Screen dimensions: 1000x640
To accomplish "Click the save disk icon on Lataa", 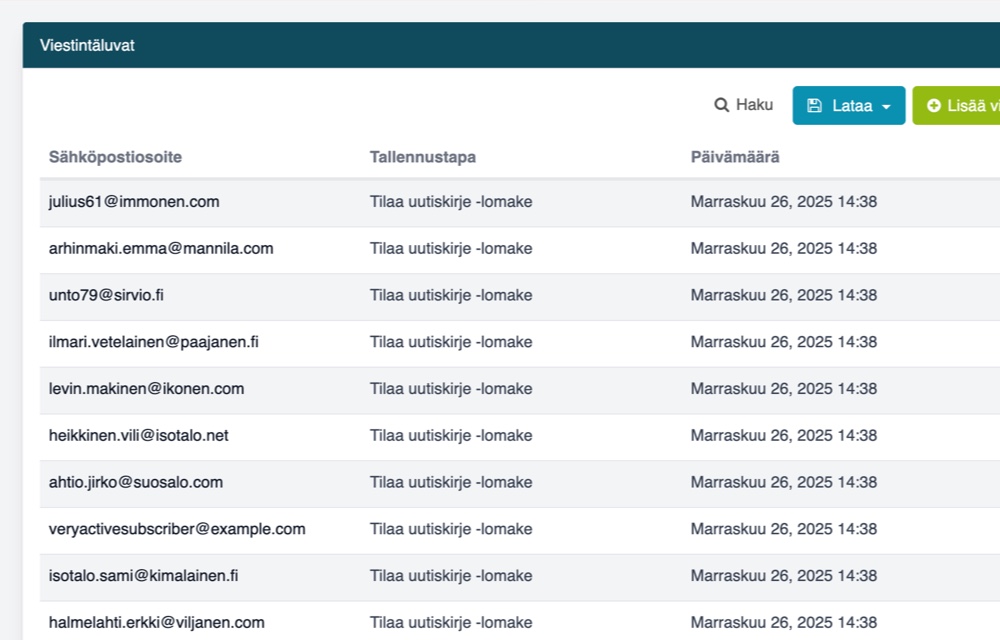I will 814,106.
